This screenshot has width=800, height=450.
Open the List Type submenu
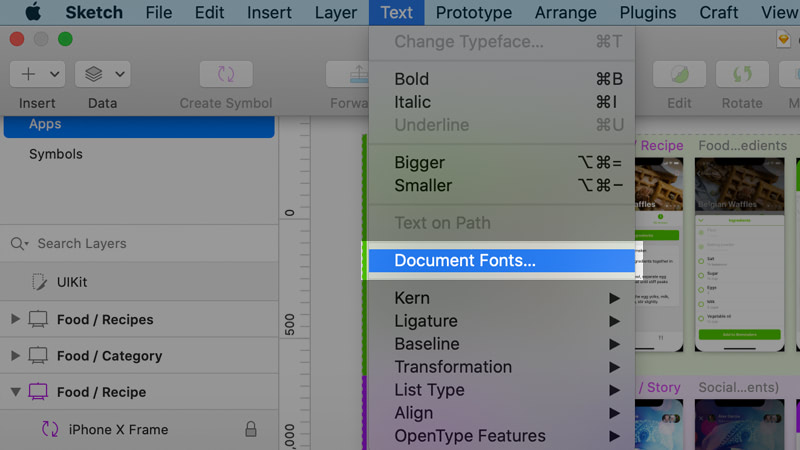tap(502, 390)
